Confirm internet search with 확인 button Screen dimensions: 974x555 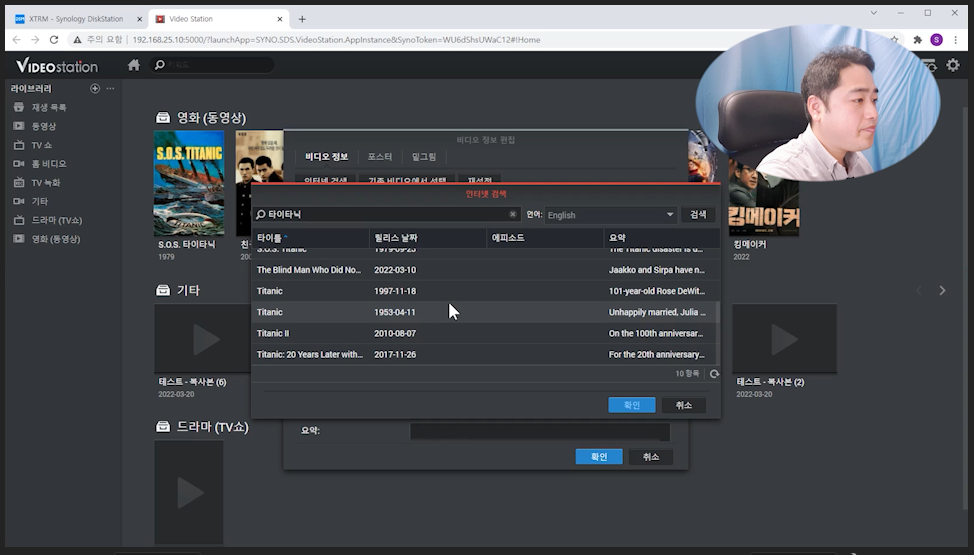click(632, 405)
